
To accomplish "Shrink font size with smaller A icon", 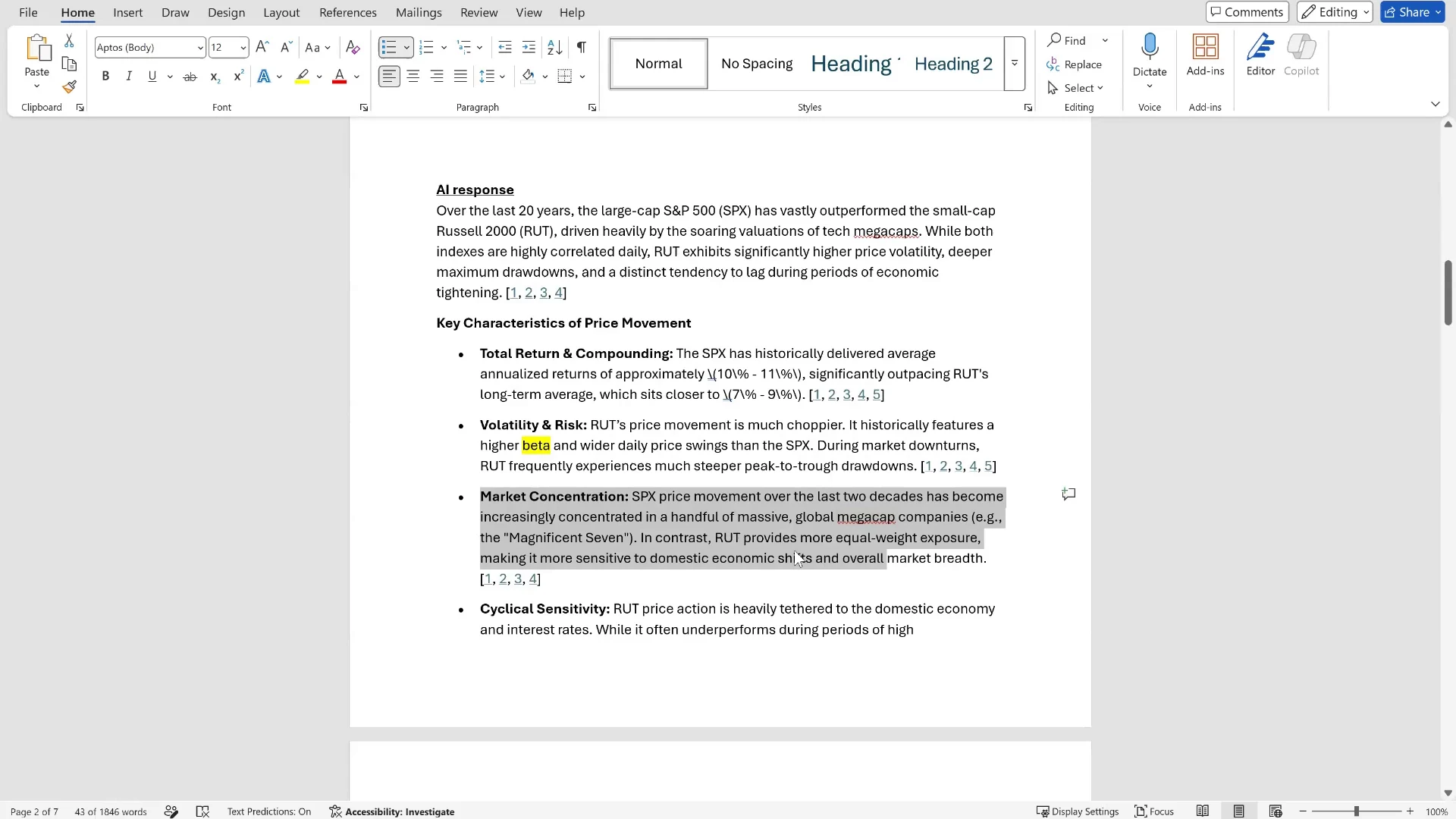I will (286, 47).
